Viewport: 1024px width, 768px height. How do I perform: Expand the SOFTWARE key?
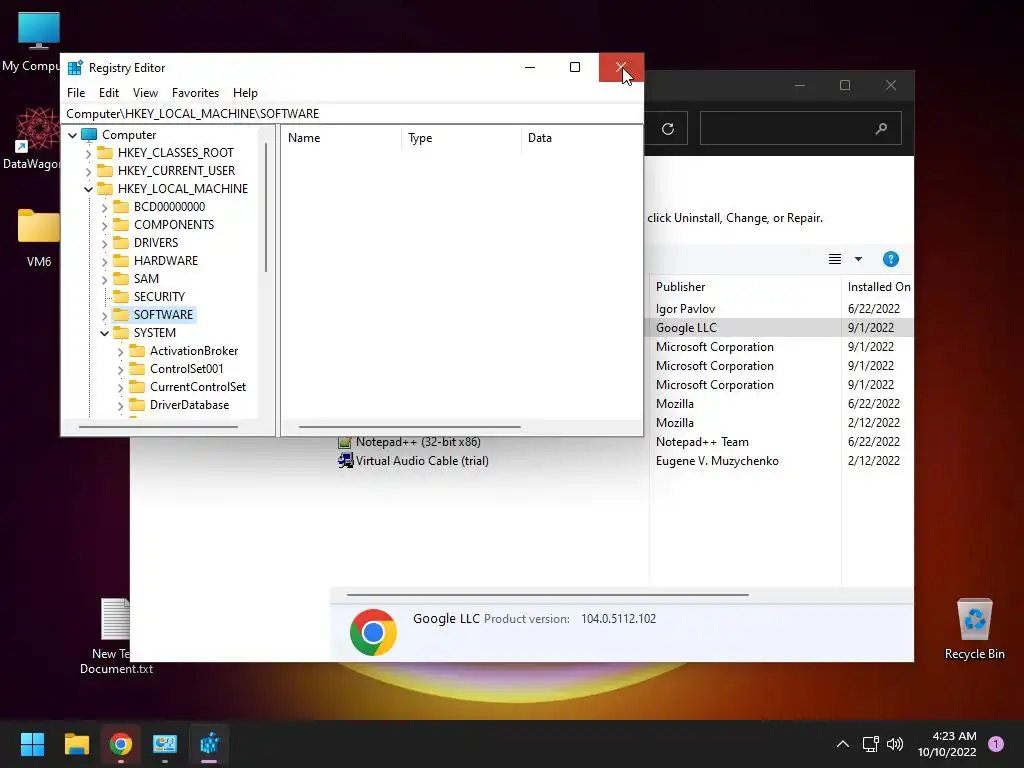click(x=104, y=315)
